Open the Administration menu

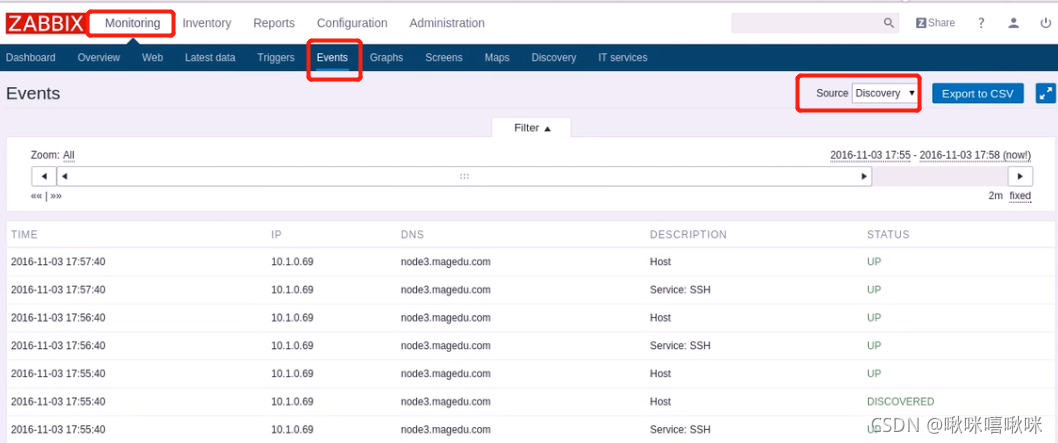click(x=447, y=23)
